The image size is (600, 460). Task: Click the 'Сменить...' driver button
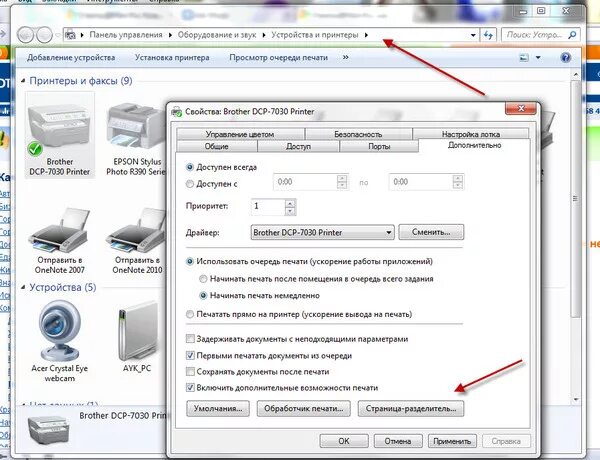point(431,232)
